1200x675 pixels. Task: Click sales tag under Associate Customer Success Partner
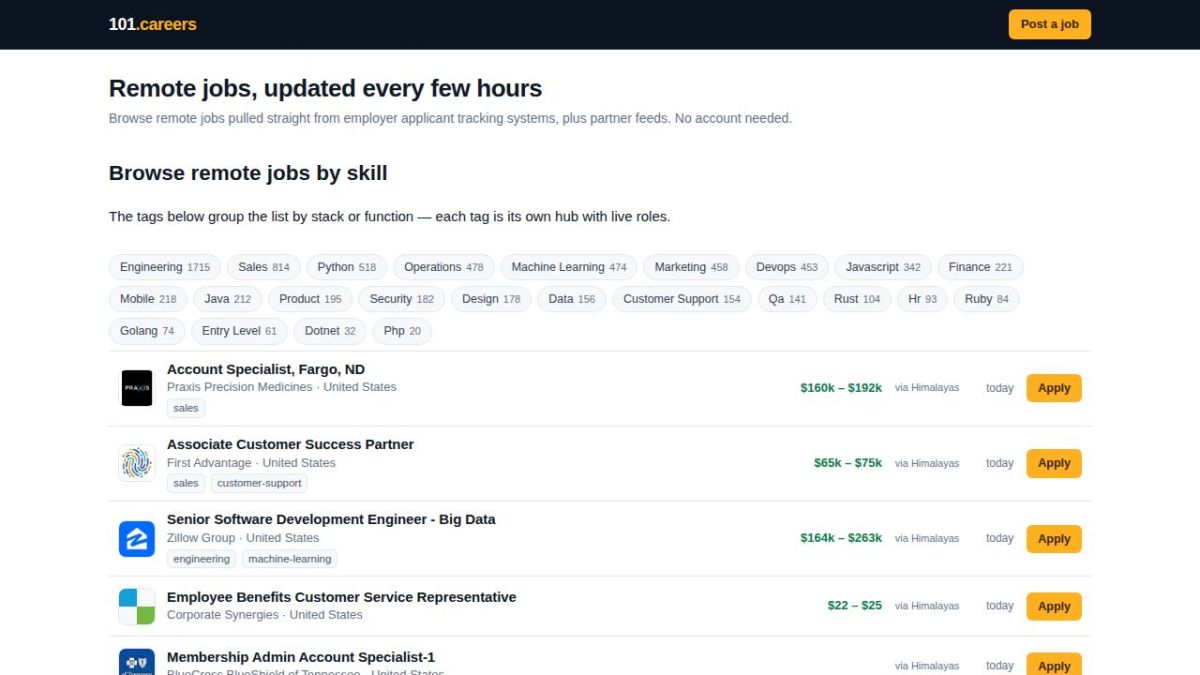click(186, 483)
